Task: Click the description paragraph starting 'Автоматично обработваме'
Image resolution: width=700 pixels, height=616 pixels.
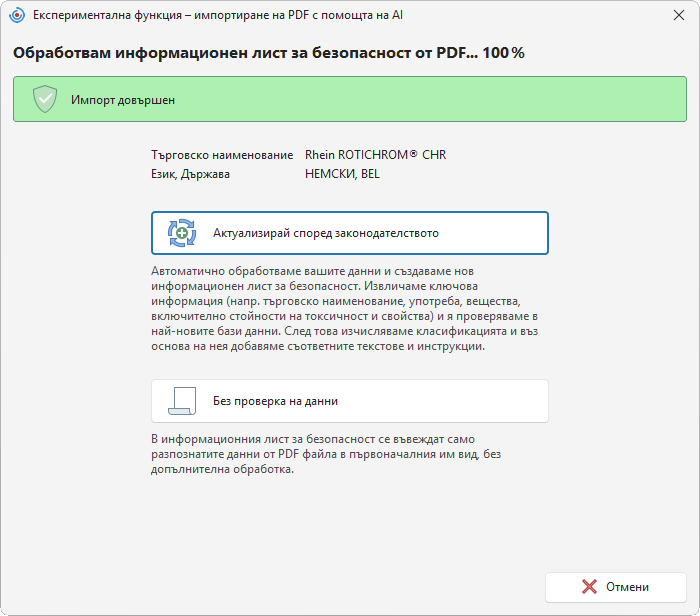Action: tap(344, 308)
